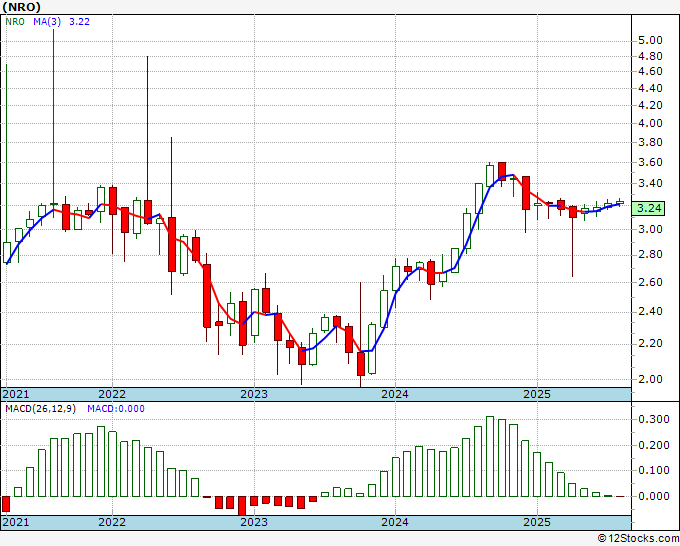680x546 pixels.
Task: Select 2024 on the price chart timeline
Action: pyautogui.click(x=395, y=394)
